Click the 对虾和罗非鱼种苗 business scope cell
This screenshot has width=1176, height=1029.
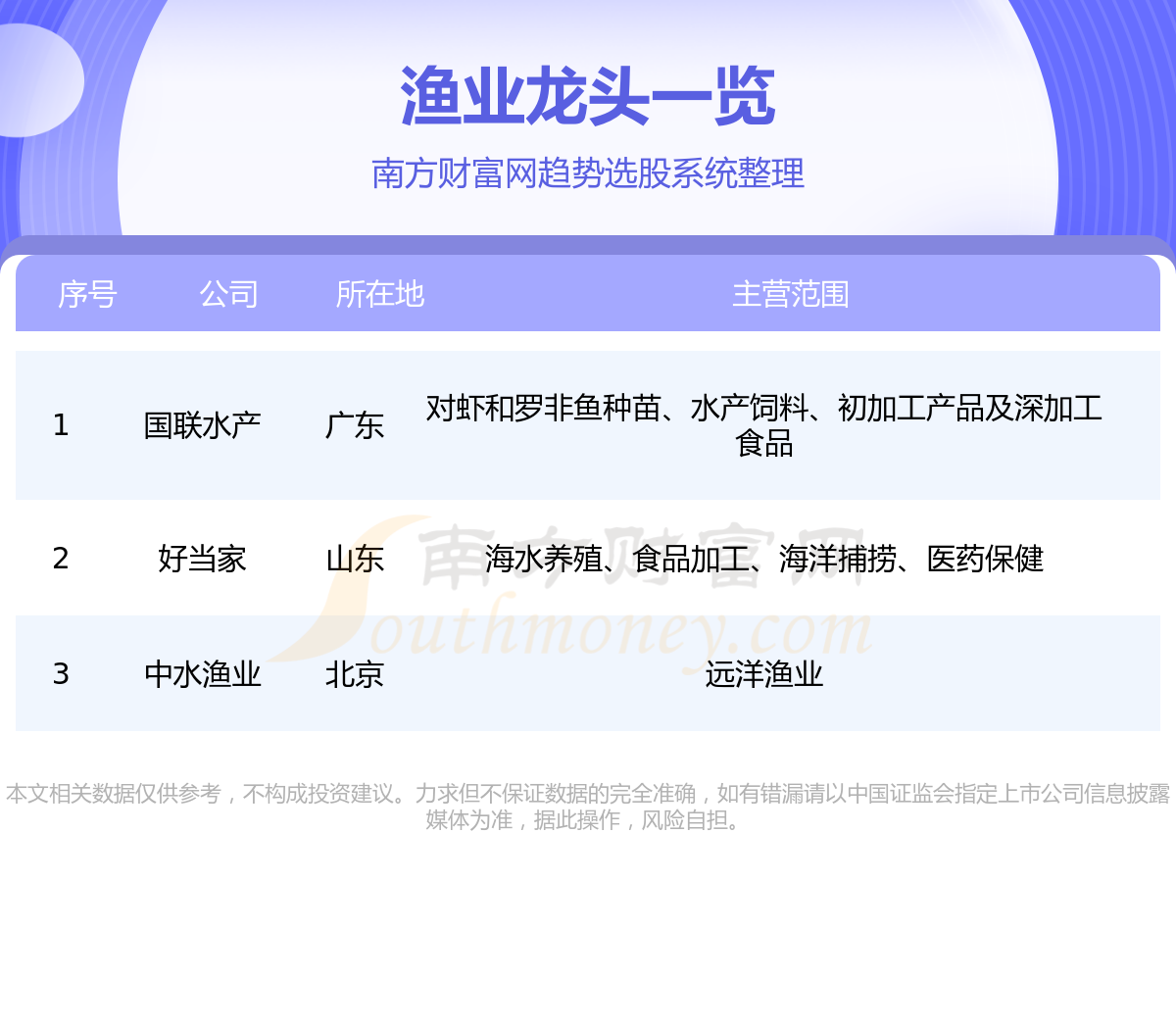764,425
